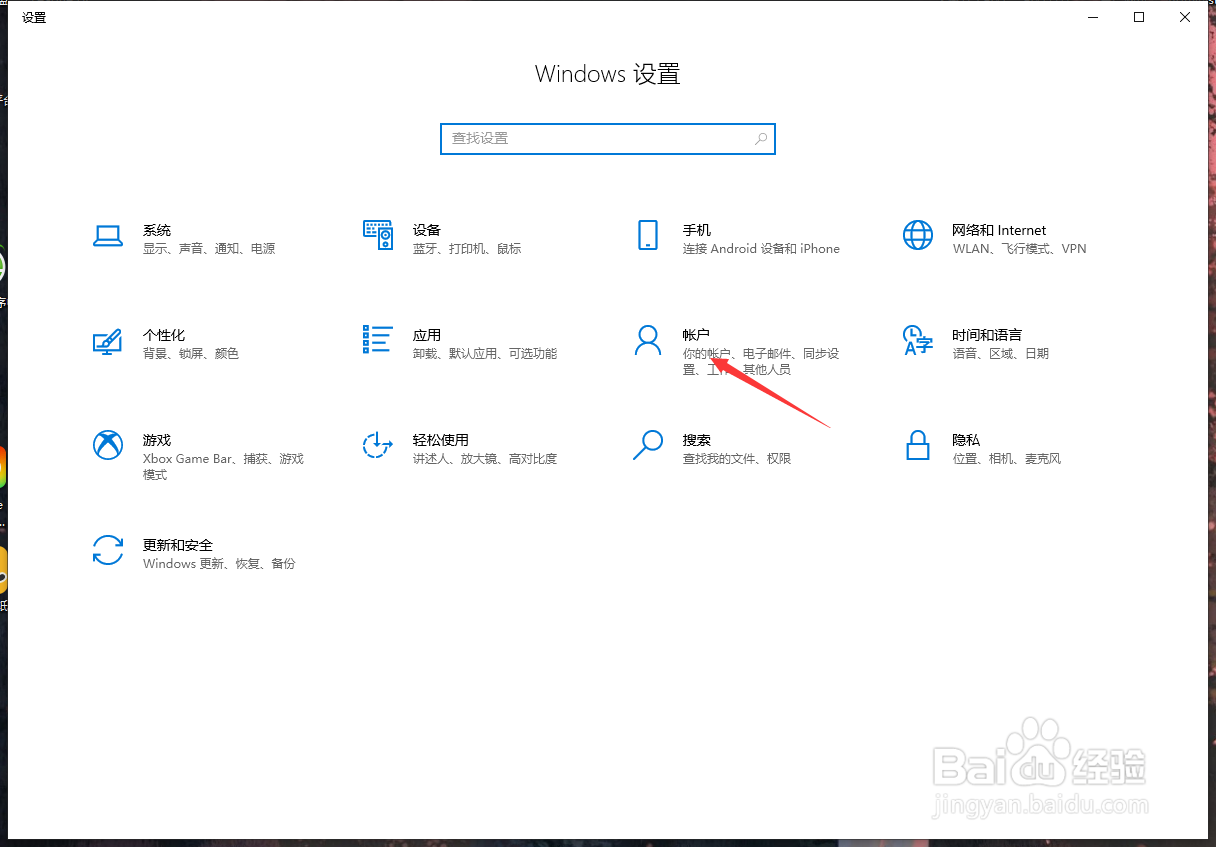Click the 应用 heading
Viewport: 1216px width, 847px height.
coord(427,335)
